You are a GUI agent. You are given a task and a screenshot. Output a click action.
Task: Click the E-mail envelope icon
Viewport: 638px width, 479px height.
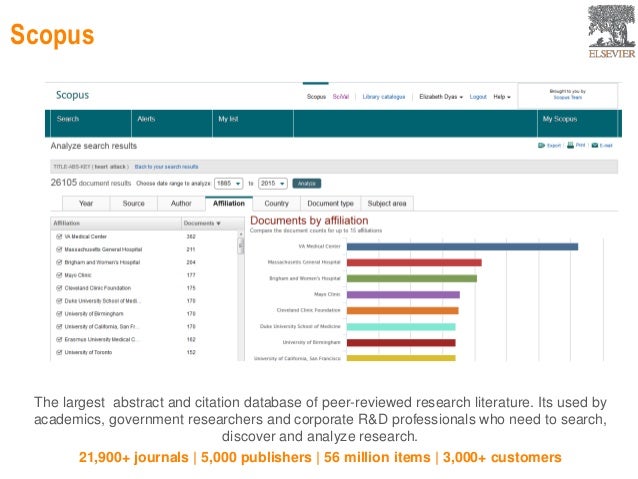(597, 145)
